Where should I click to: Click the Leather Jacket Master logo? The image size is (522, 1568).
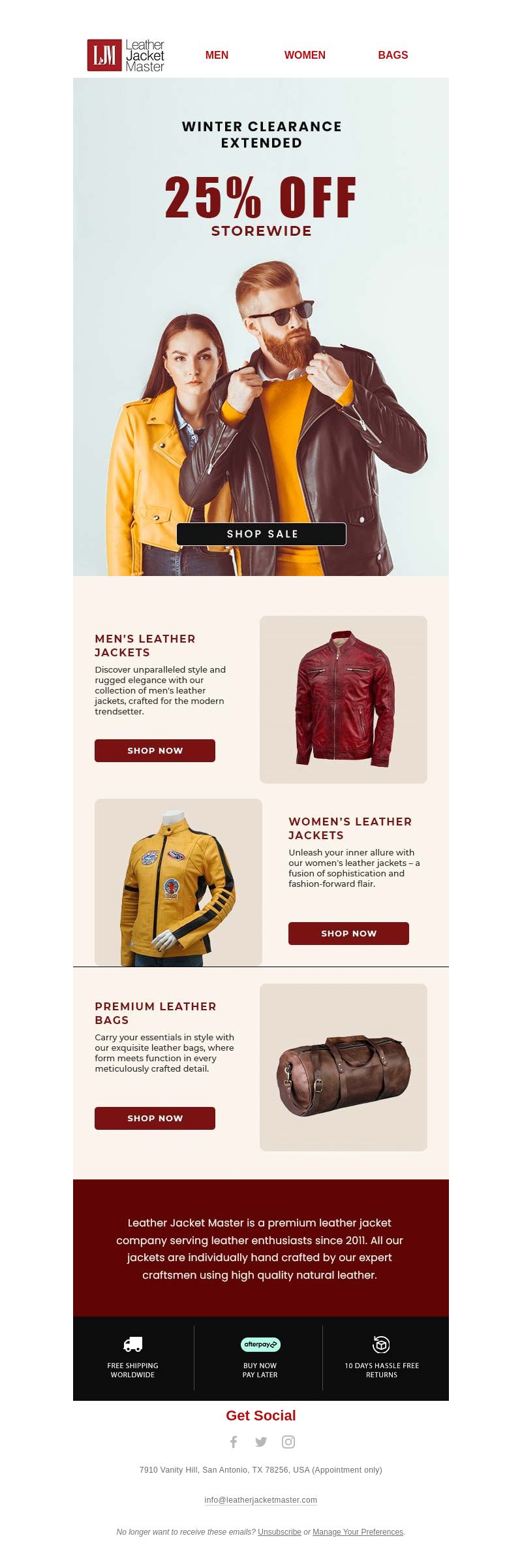tap(126, 56)
